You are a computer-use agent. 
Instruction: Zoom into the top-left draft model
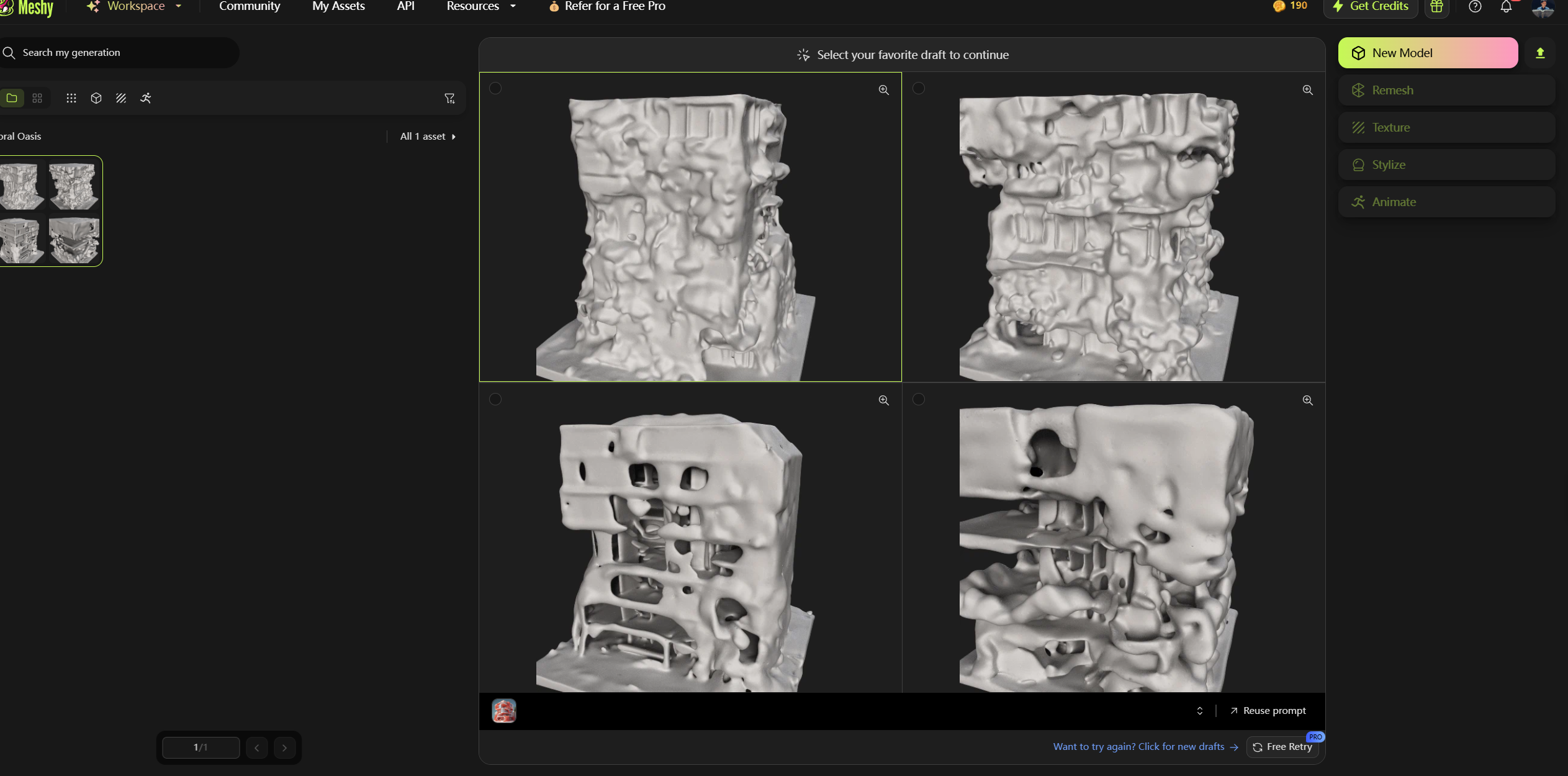[883, 90]
